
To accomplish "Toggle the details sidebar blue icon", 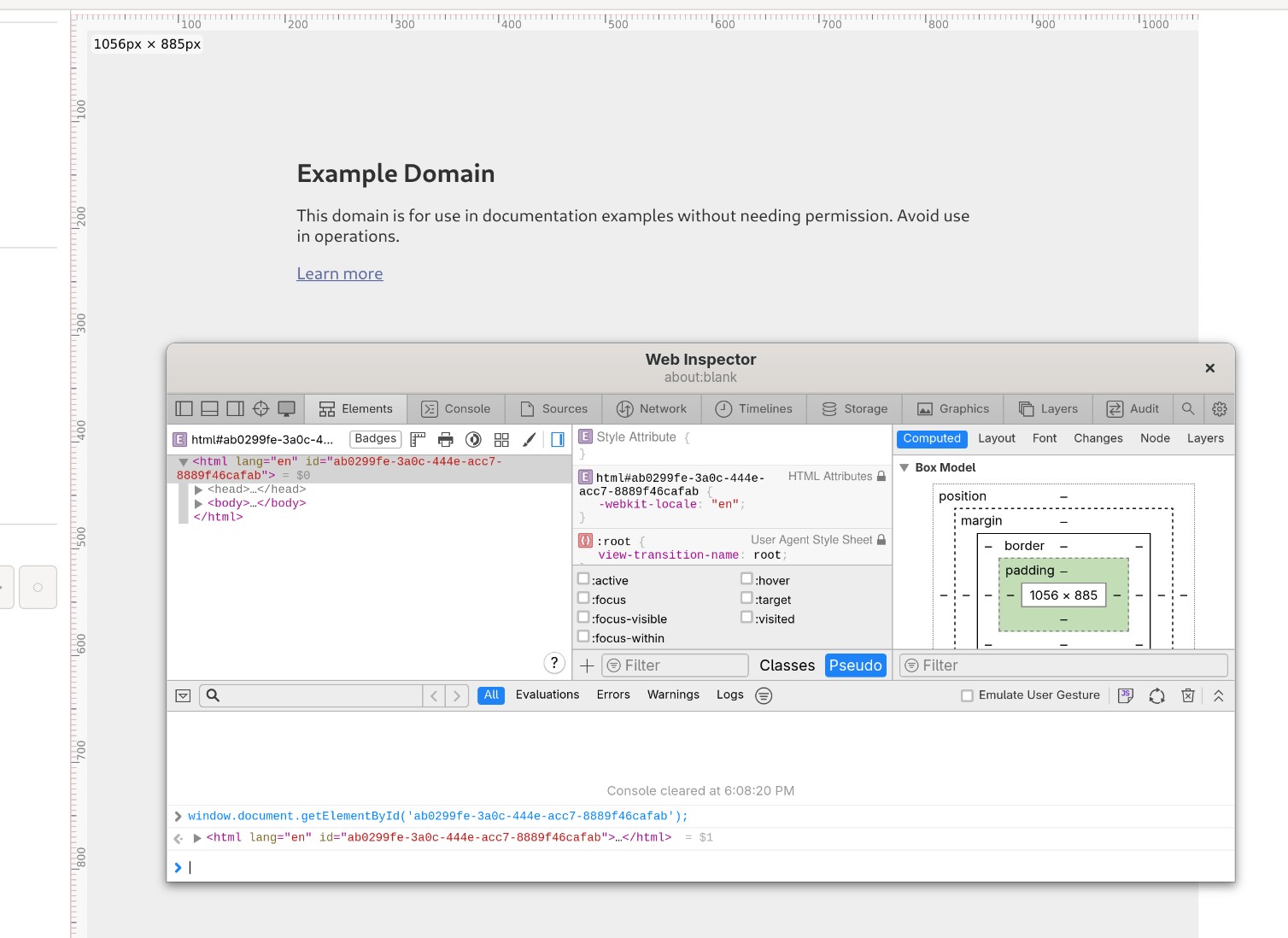I will (x=558, y=440).
